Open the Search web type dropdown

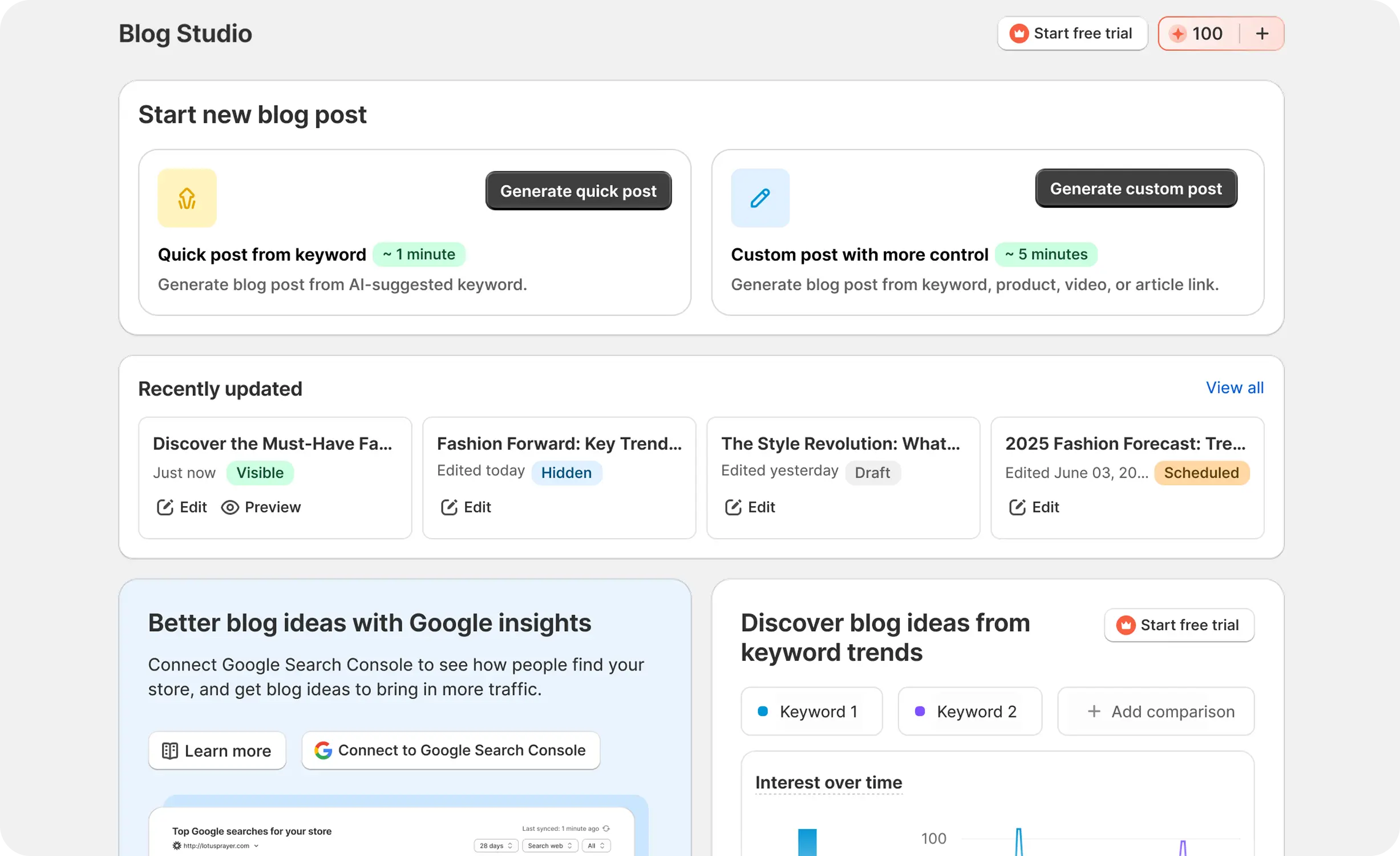click(x=549, y=846)
